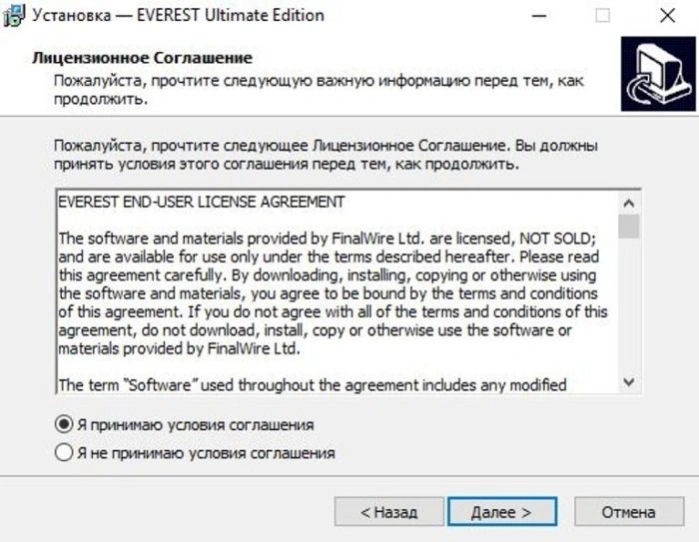The image size is (699, 542).
Task: Click the line starting 'The term "Software"'
Action: (x=312, y=385)
